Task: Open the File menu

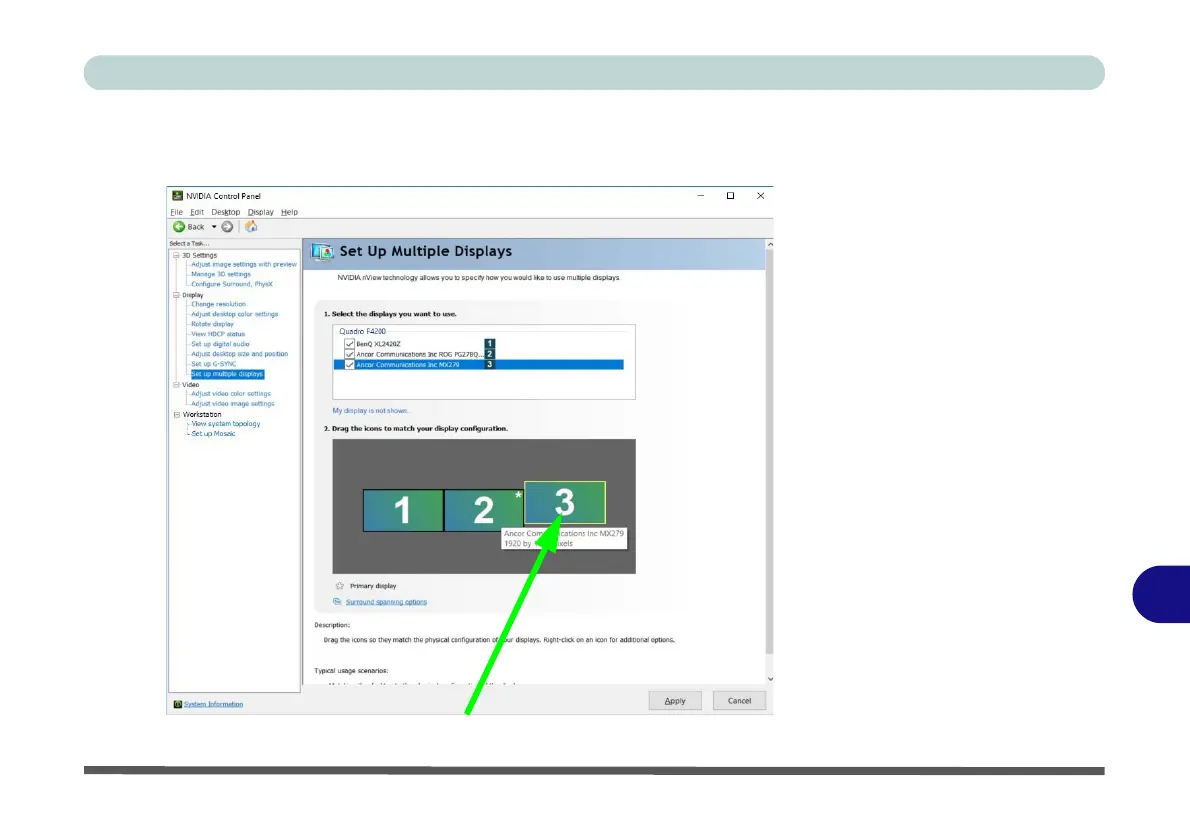Action: (x=177, y=213)
